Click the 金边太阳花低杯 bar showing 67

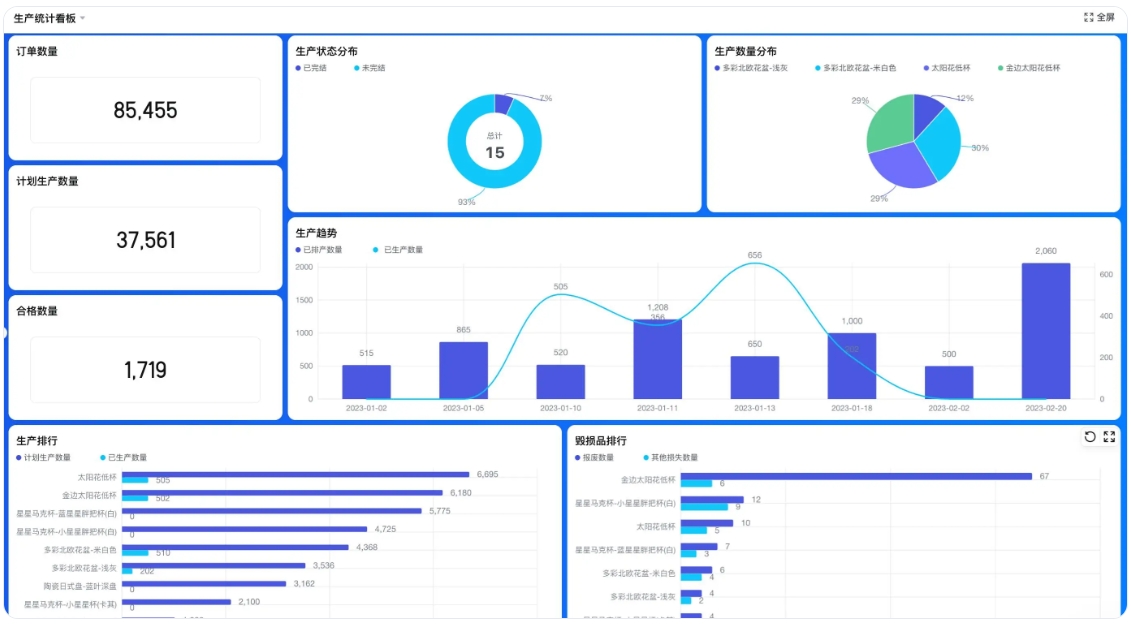pos(855,476)
